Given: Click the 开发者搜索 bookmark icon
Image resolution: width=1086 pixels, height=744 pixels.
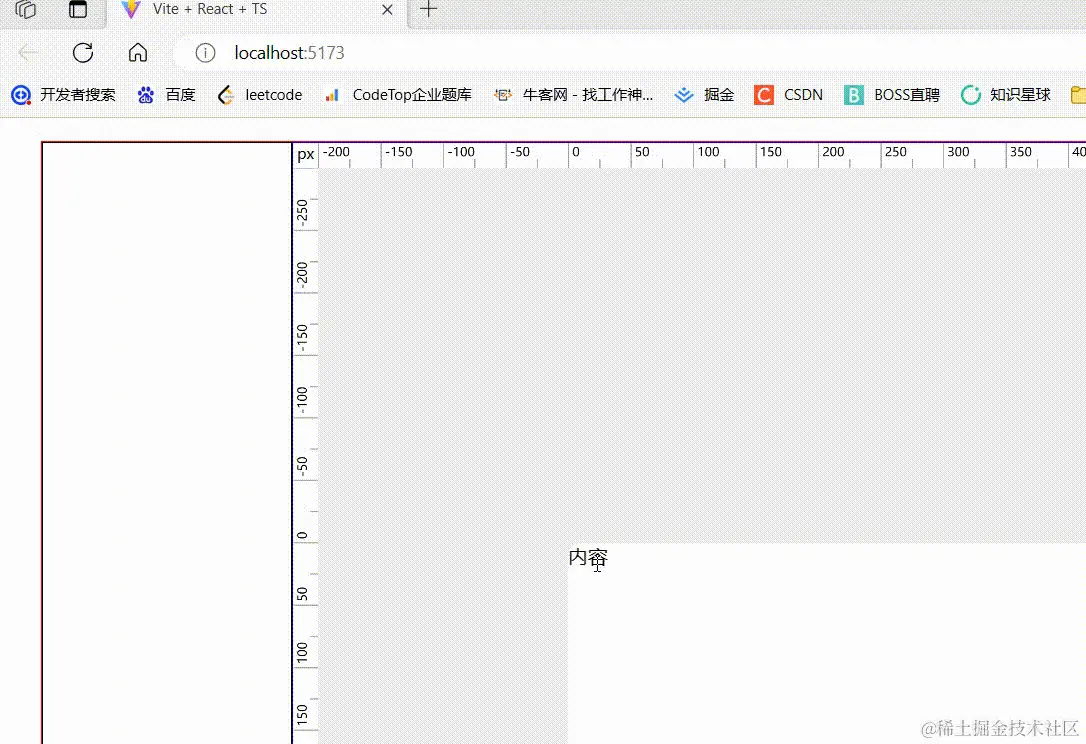Looking at the screenshot, I should (x=20, y=94).
